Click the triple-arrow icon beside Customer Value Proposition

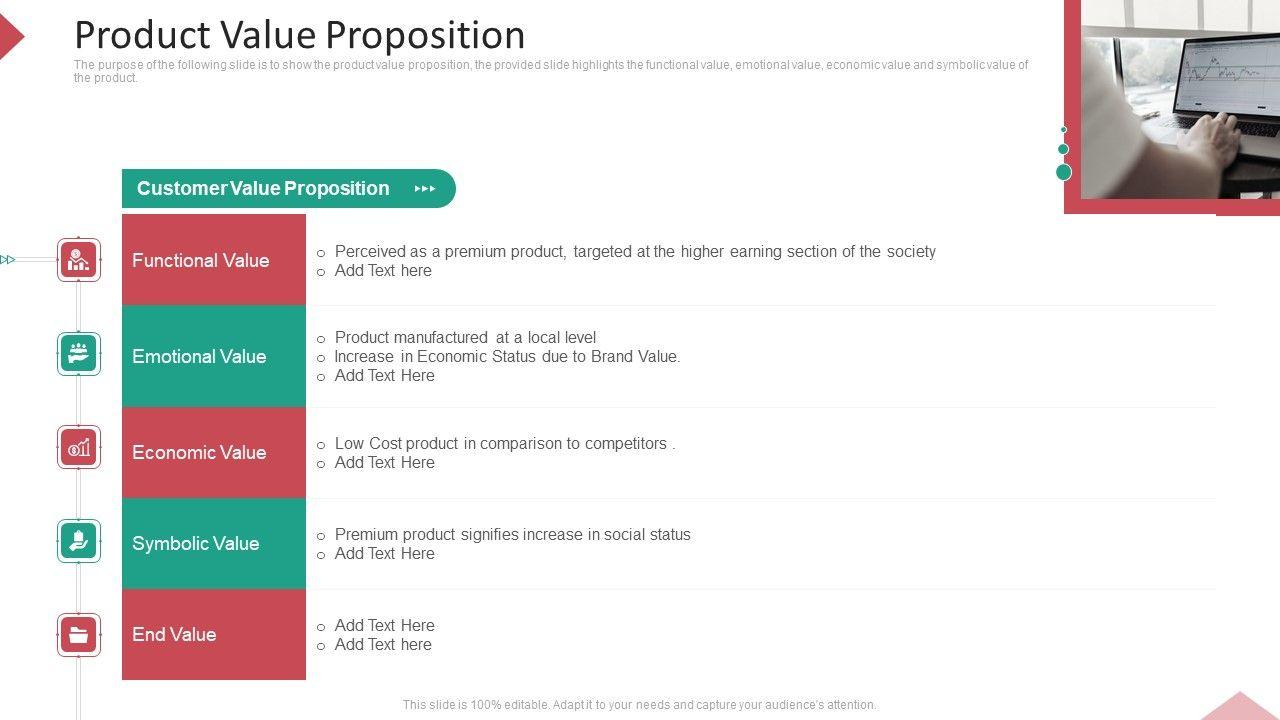point(425,189)
